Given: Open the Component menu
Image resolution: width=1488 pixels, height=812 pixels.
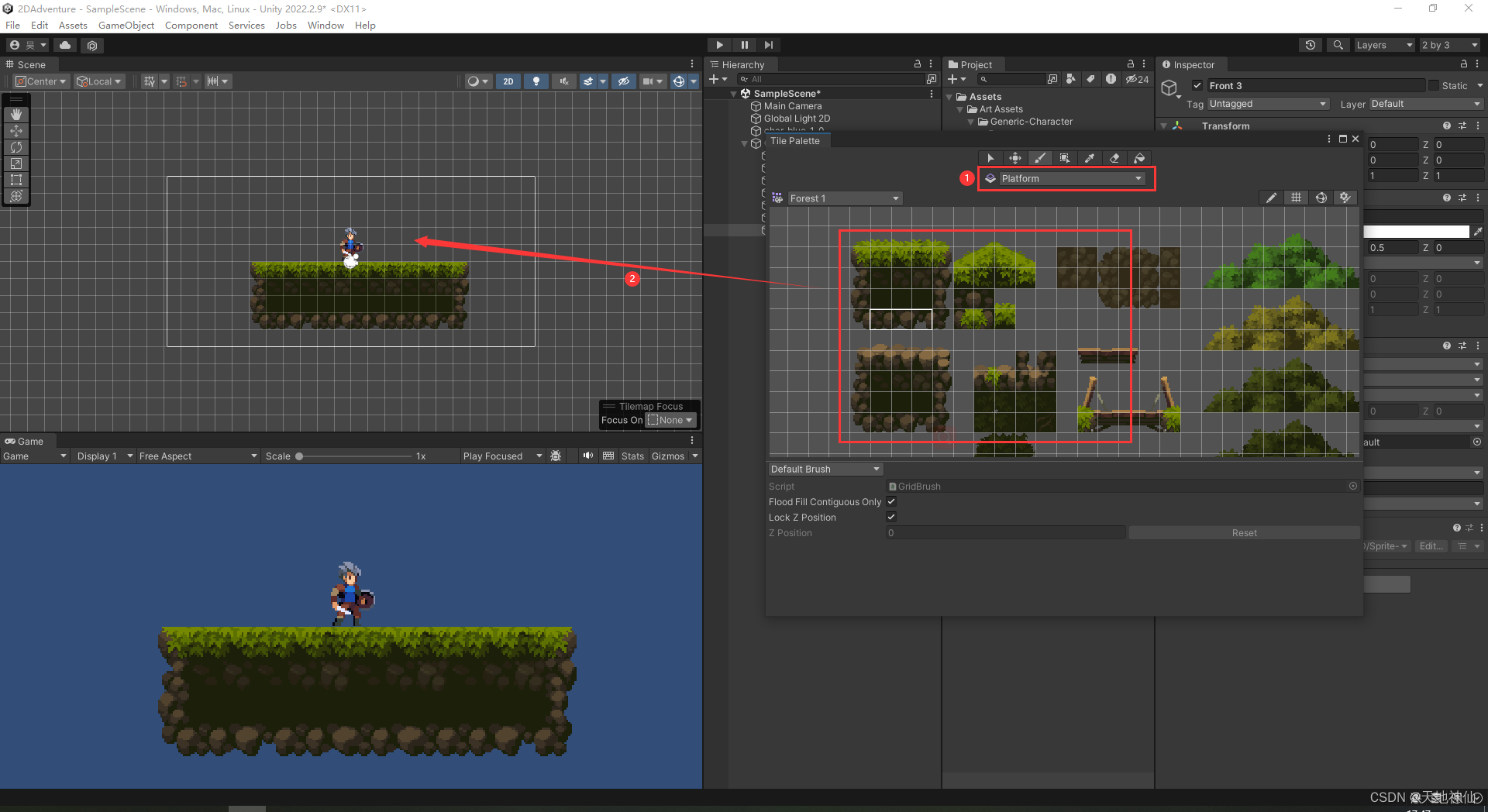Looking at the screenshot, I should coord(191,26).
